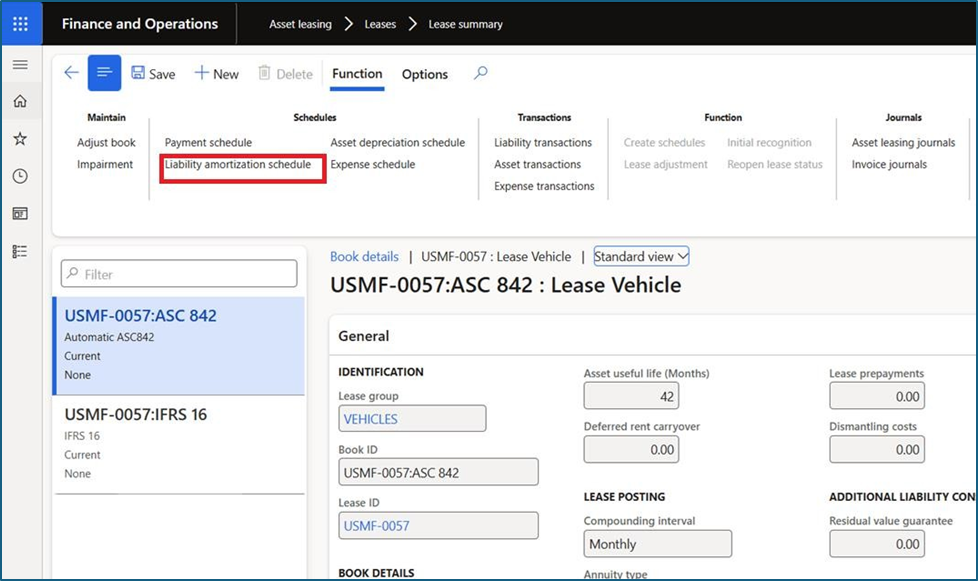This screenshot has height=581, width=978.
Task: Open the Compounding interval Monthly dropdown
Action: [x=657, y=544]
